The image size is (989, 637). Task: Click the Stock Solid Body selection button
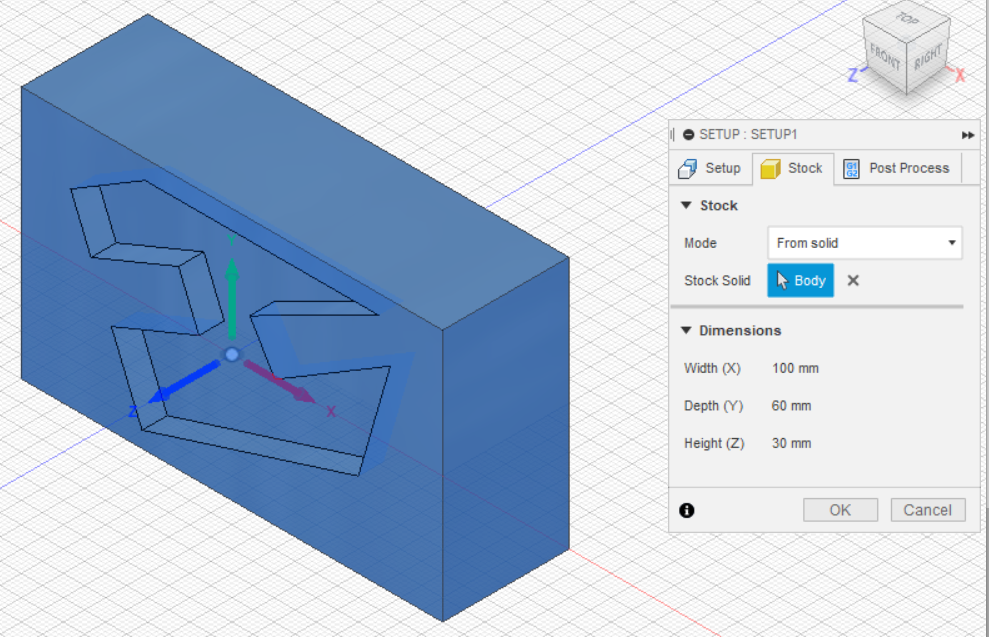[x=800, y=281]
